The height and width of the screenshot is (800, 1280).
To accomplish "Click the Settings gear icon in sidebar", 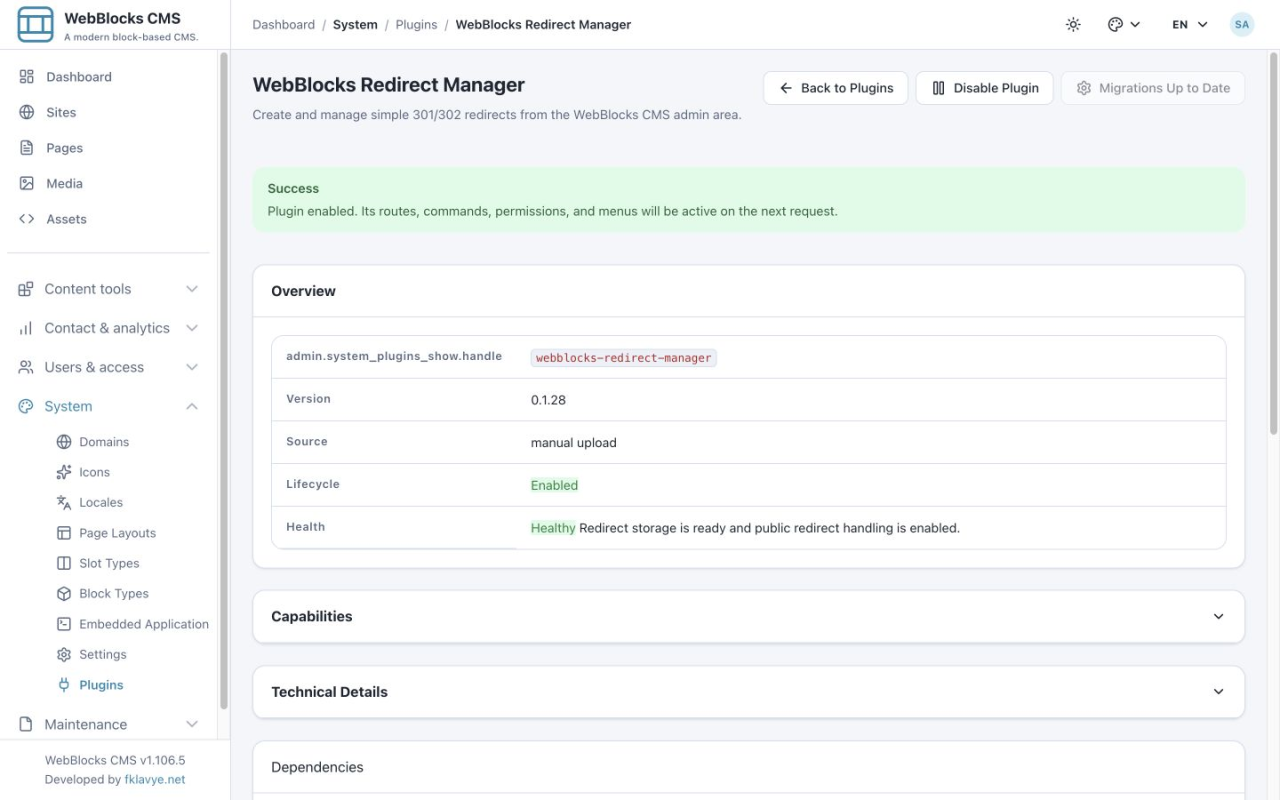I will point(64,654).
